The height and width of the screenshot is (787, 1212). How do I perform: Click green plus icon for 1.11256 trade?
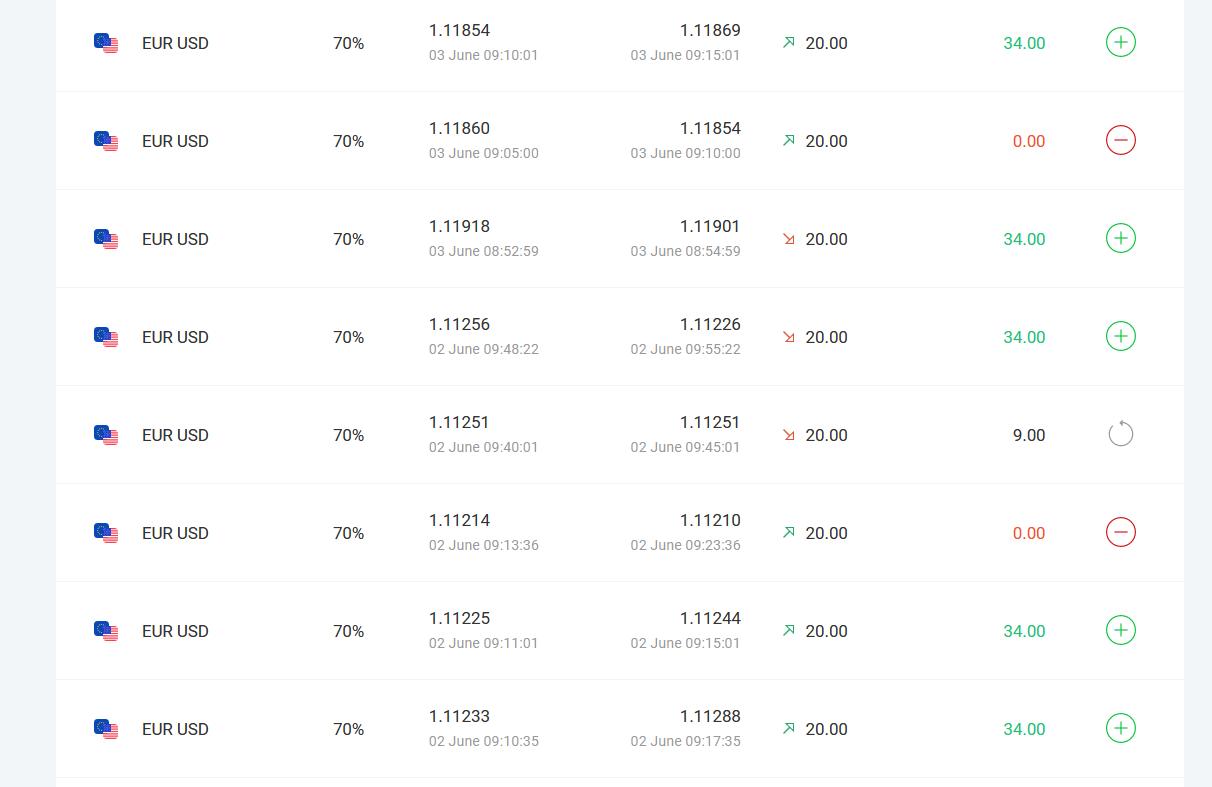click(1121, 336)
